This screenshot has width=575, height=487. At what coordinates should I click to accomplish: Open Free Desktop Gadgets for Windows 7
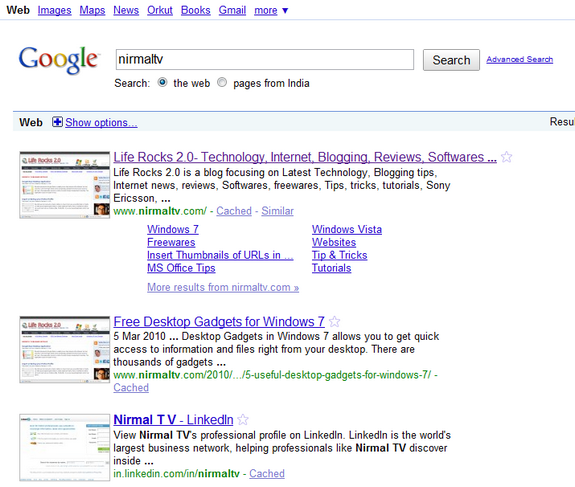[x=219, y=322]
